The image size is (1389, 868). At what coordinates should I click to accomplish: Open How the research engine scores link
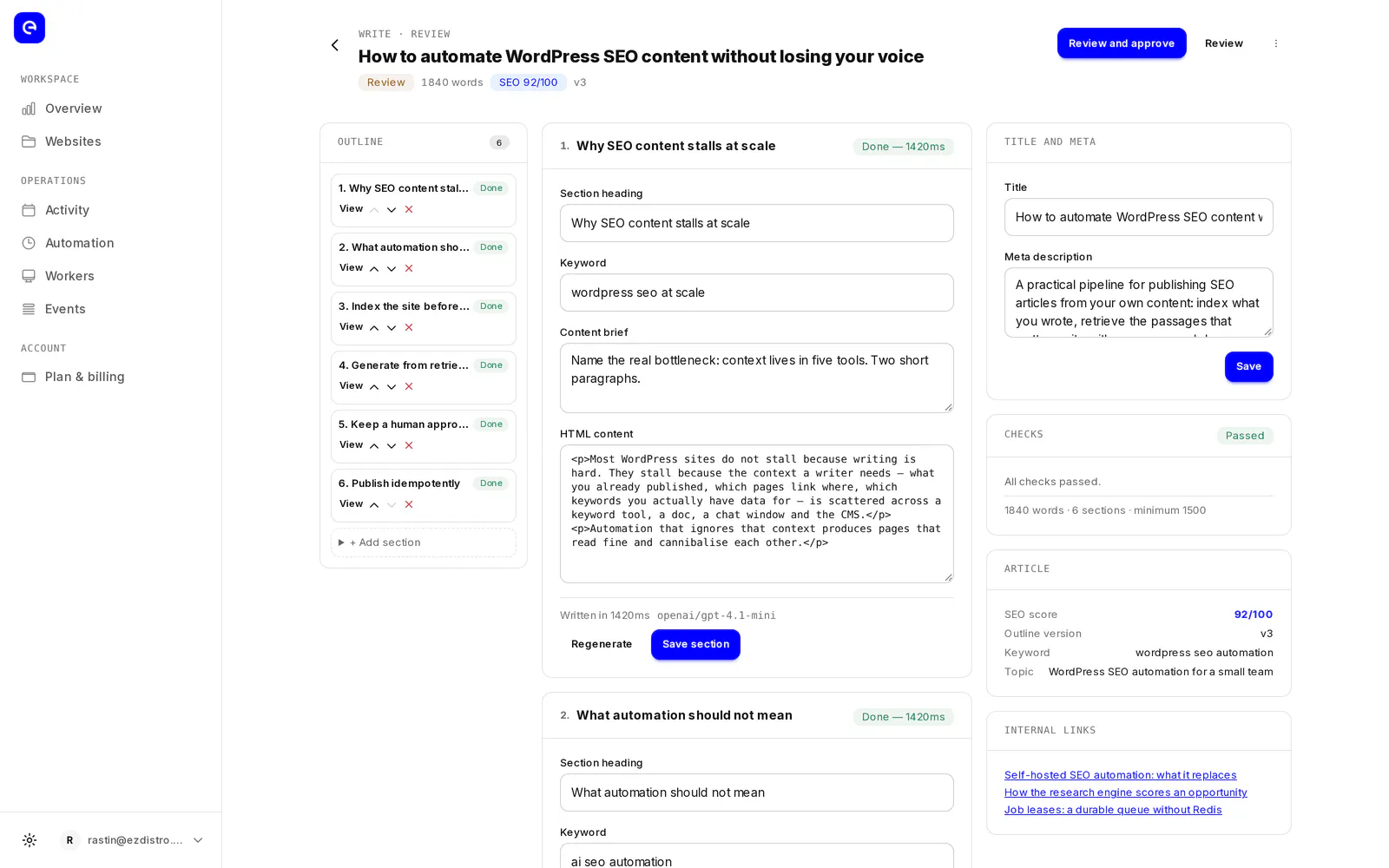1125,792
